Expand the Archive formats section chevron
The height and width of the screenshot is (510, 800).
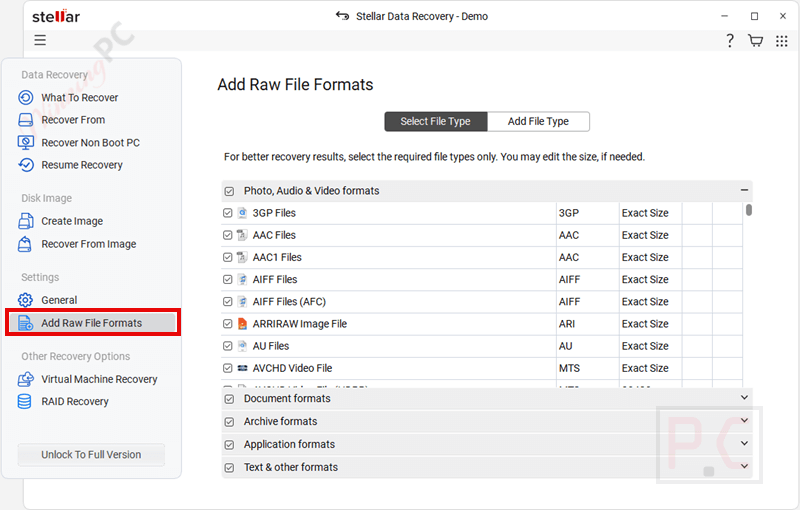pos(744,420)
